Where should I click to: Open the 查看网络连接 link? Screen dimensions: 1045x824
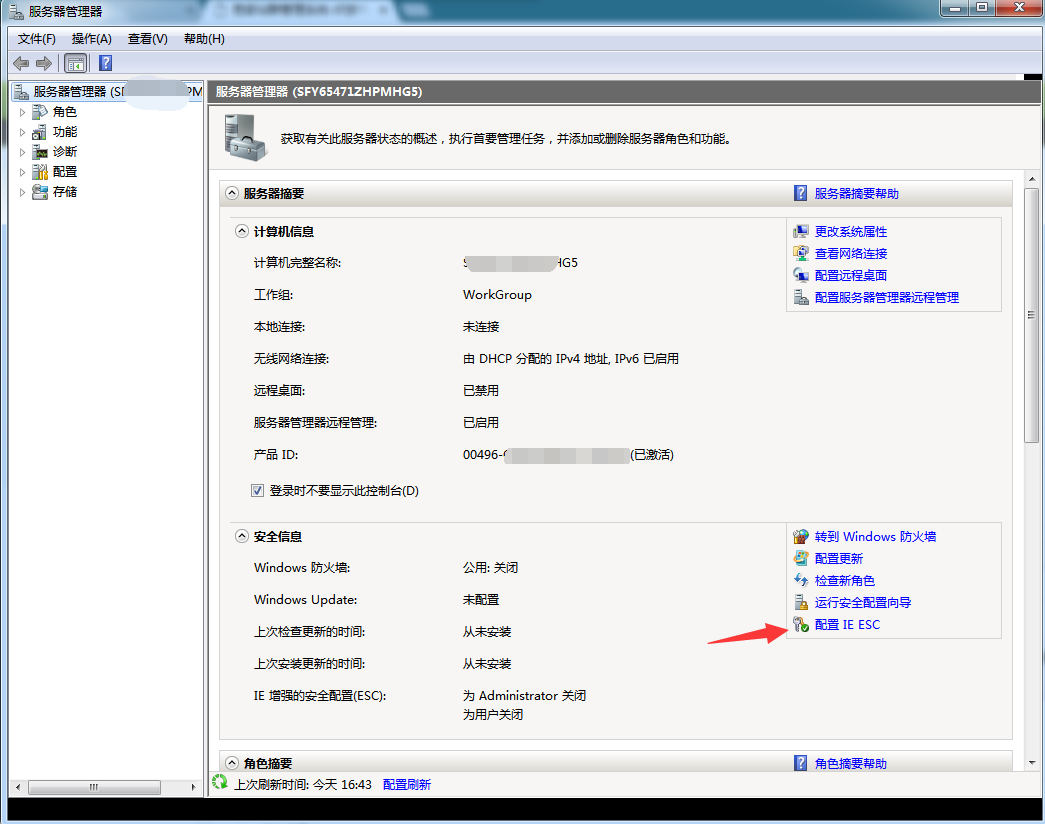[x=851, y=253]
